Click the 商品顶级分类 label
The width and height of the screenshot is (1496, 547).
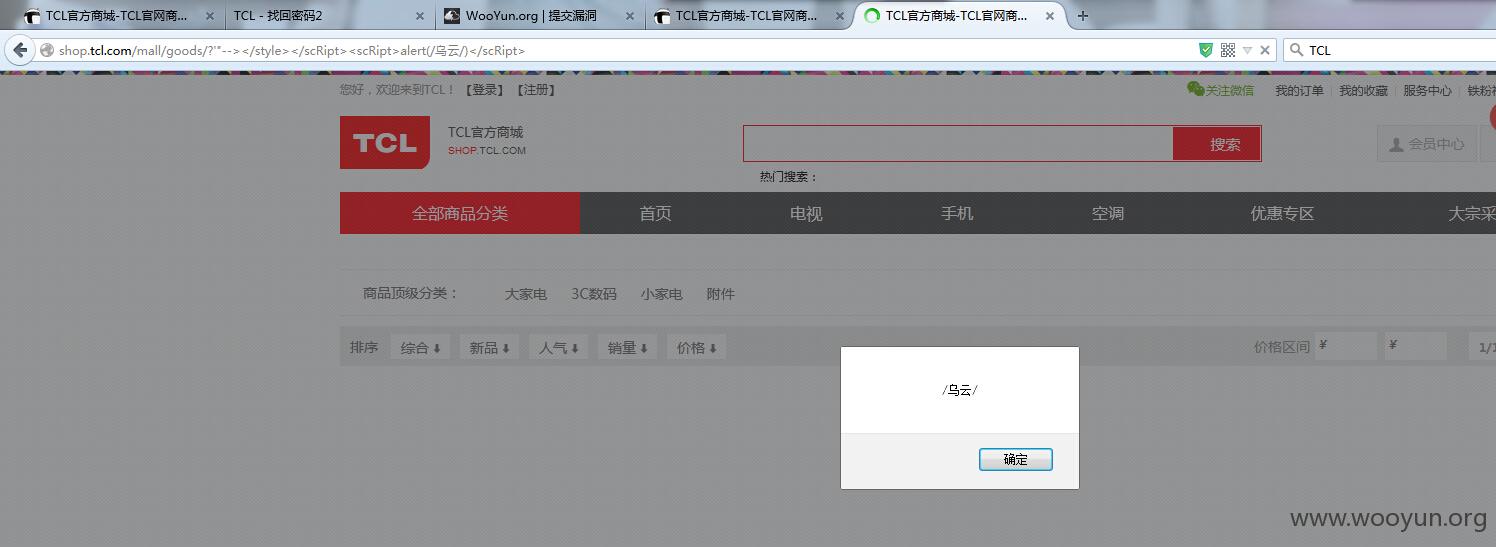click(410, 294)
